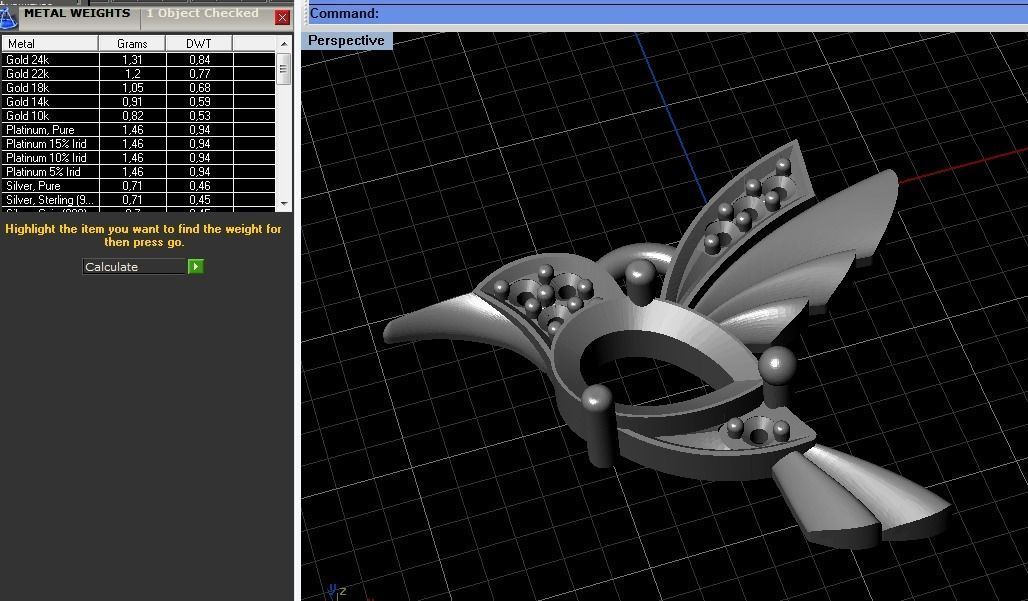Click the DWT value in Platinum, Pure row
Viewport: 1028px width, 601px height.
tap(199, 130)
